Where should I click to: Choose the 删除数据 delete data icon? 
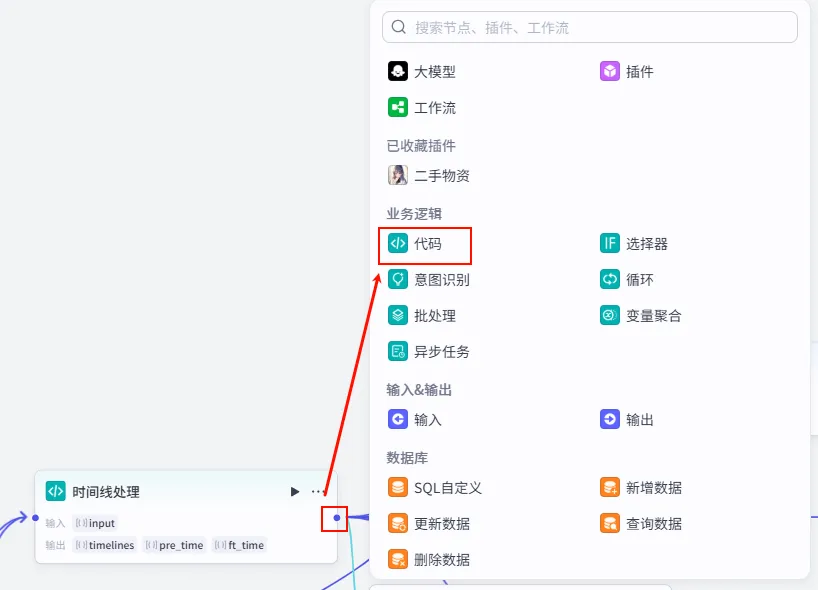398,559
